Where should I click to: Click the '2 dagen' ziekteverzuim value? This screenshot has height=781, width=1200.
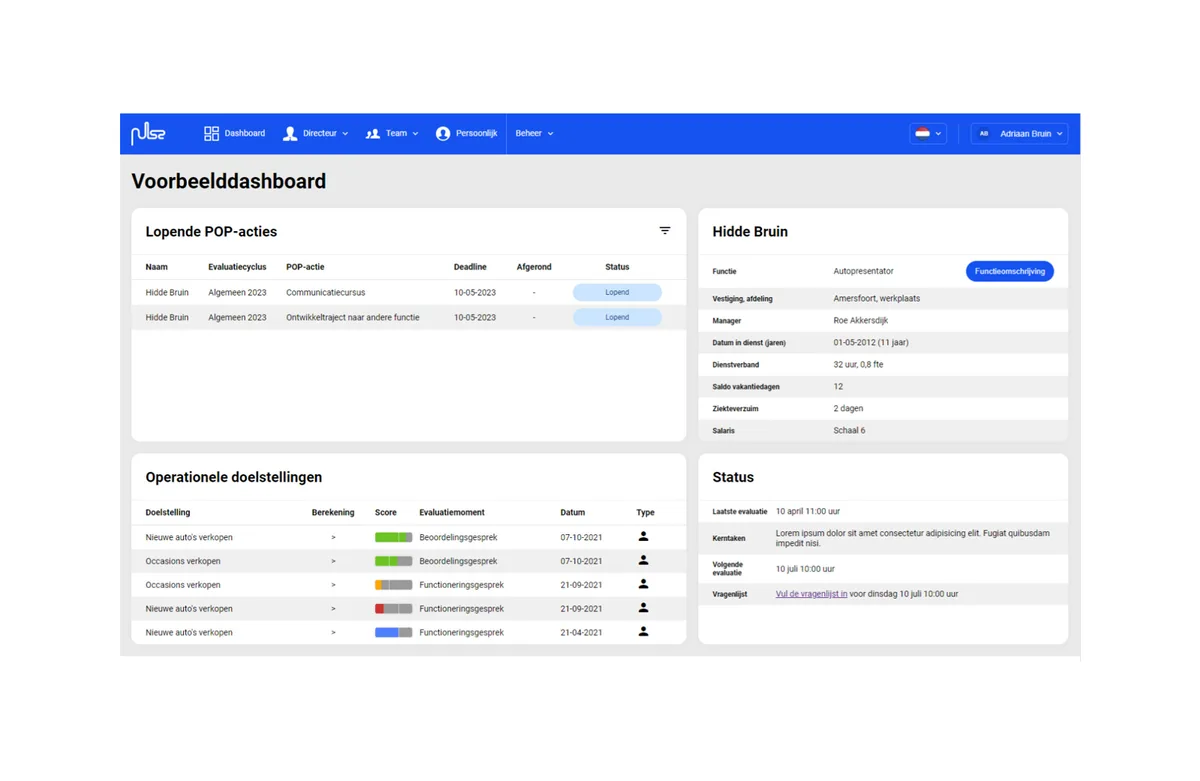point(849,408)
